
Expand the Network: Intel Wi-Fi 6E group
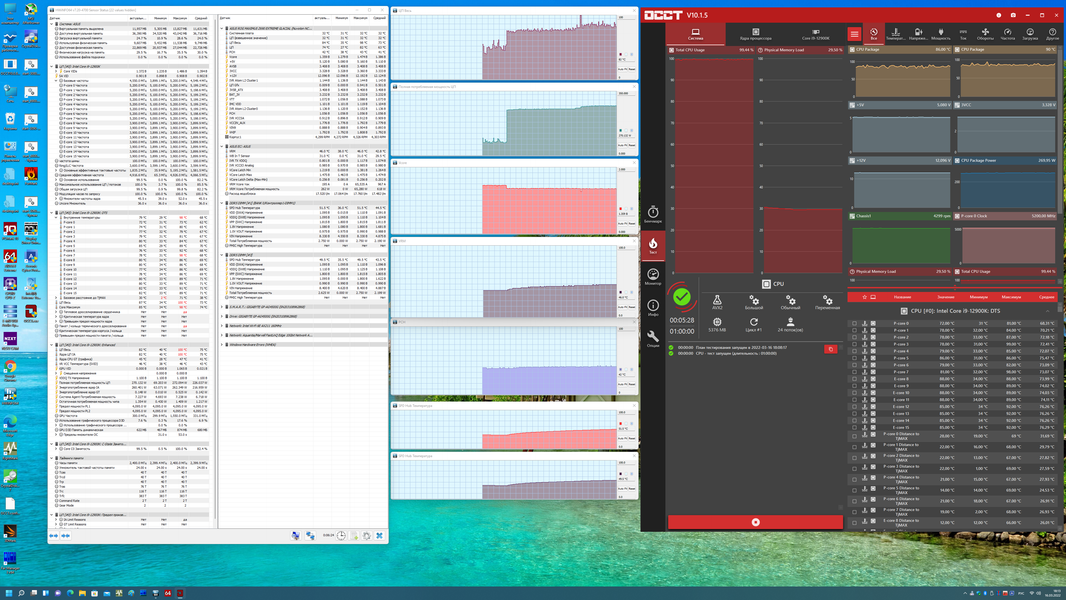coord(222,326)
